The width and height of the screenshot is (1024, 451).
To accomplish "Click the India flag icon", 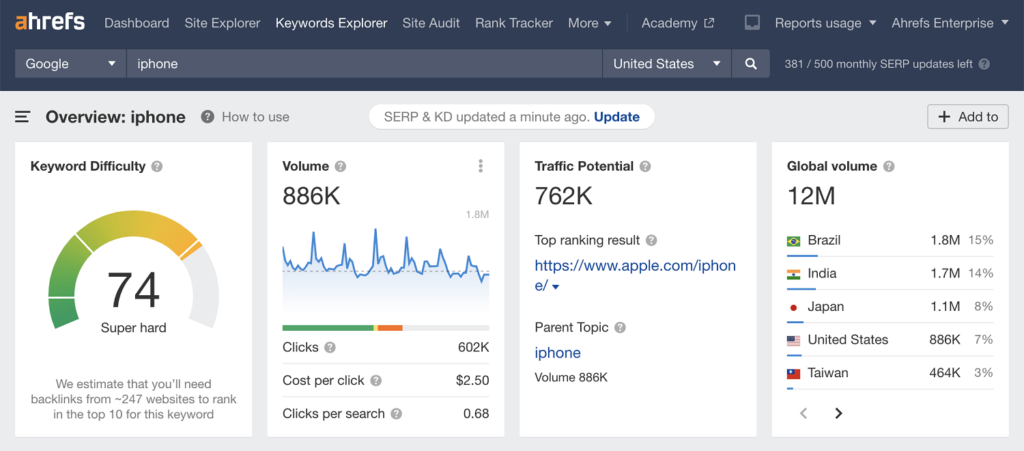I will tap(793, 274).
